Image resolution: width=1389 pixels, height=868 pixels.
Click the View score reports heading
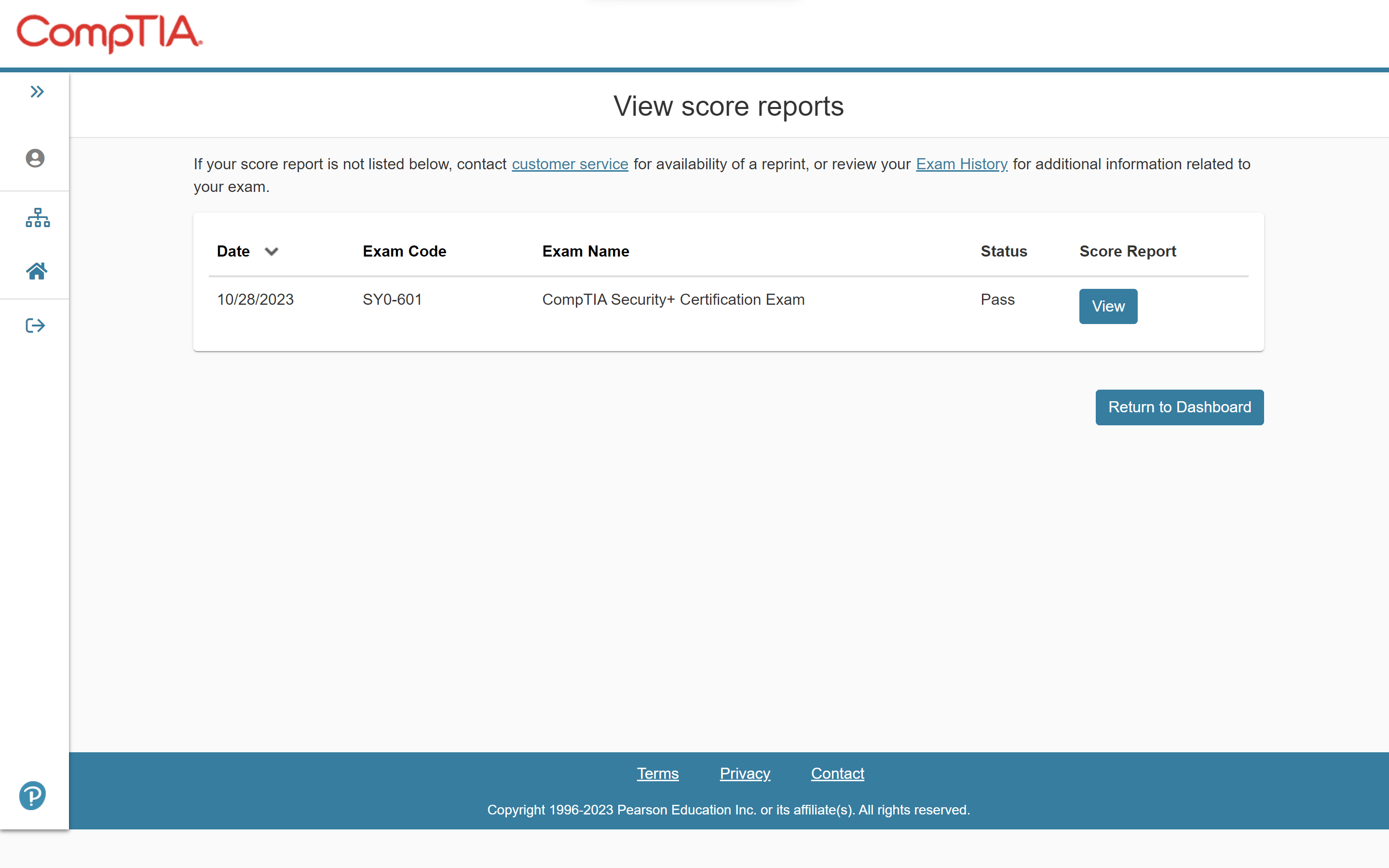728,106
